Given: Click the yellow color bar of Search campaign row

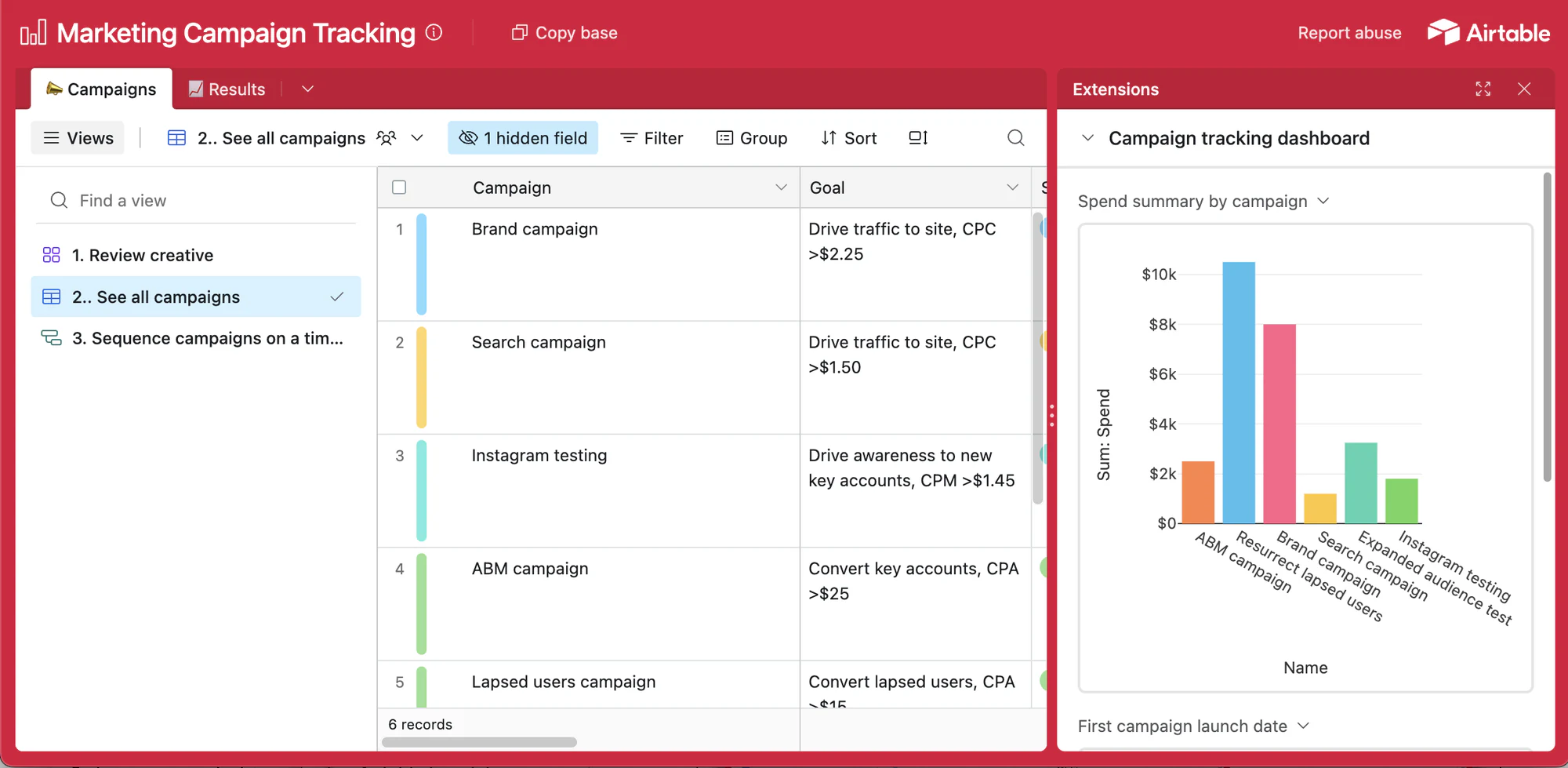Looking at the screenshot, I should (x=421, y=377).
